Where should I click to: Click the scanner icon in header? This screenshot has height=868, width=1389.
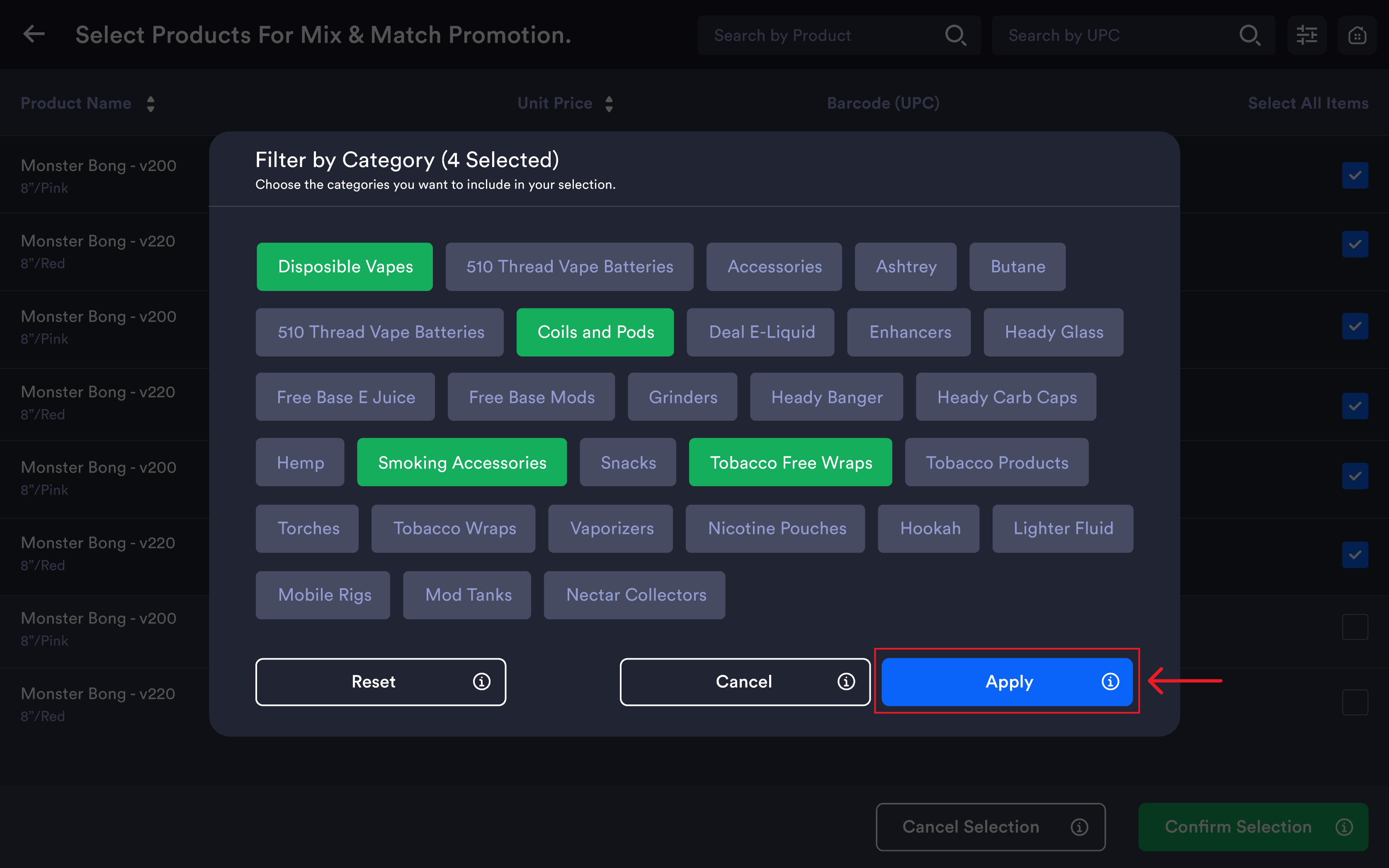coord(1357,35)
